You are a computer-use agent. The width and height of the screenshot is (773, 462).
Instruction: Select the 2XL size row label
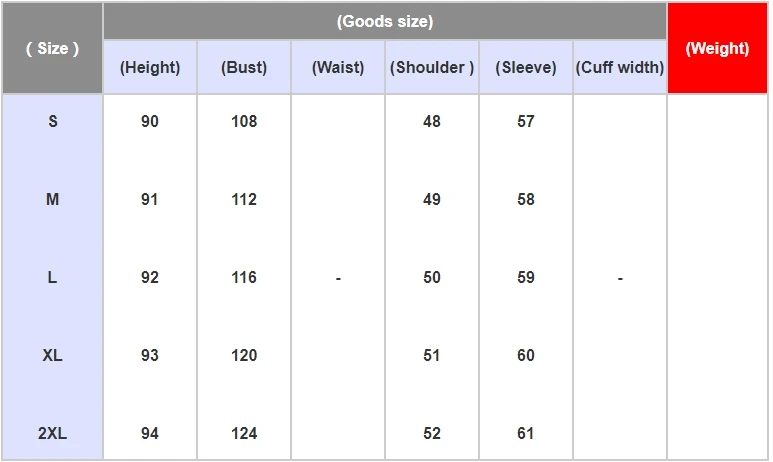click(52, 433)
